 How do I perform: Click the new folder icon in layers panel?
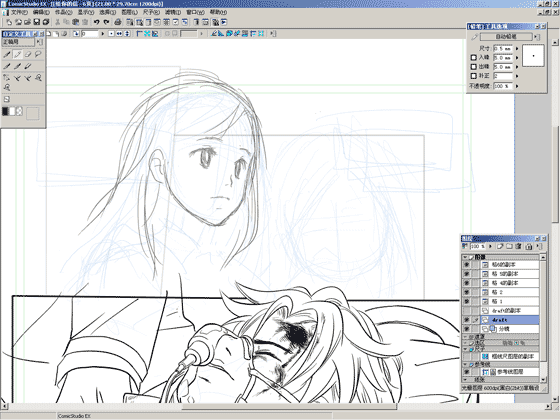coord(509,246)
